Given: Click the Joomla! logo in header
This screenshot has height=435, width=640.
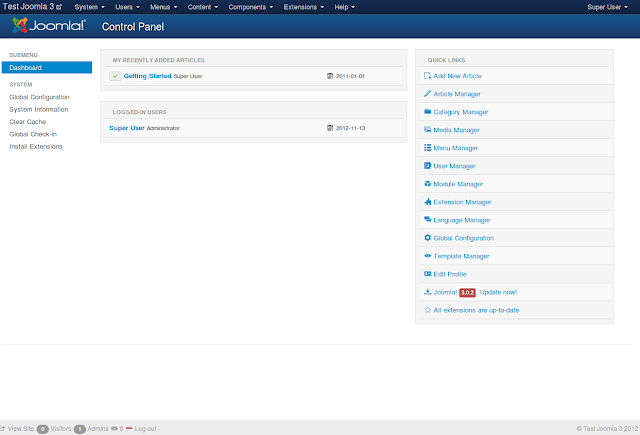Looking at the screenshot, I should pos(49,25).
